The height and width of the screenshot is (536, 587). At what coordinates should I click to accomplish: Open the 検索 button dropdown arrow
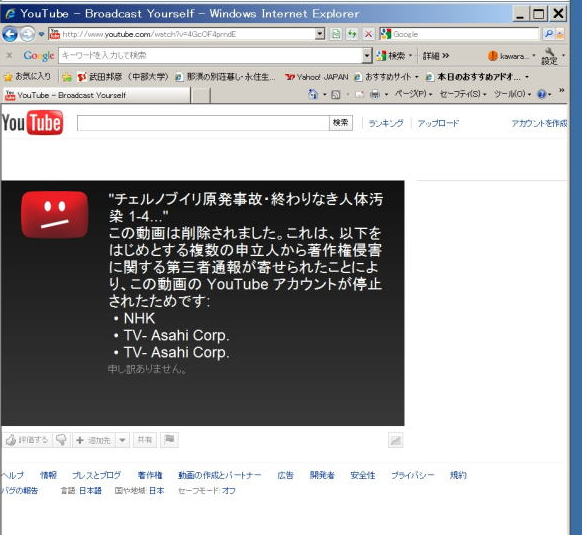(410, 56)
